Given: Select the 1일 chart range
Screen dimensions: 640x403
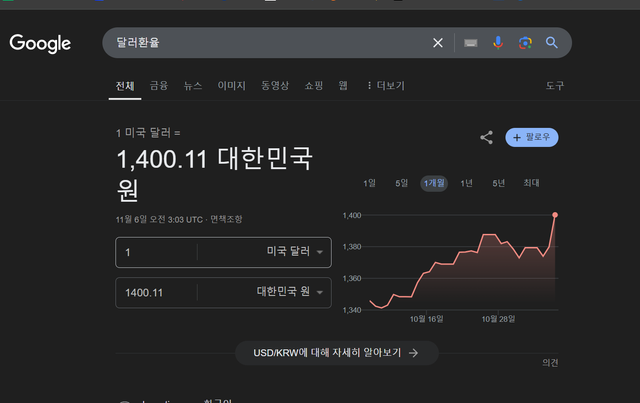Looking at the screenshot, I should point(369,183).
